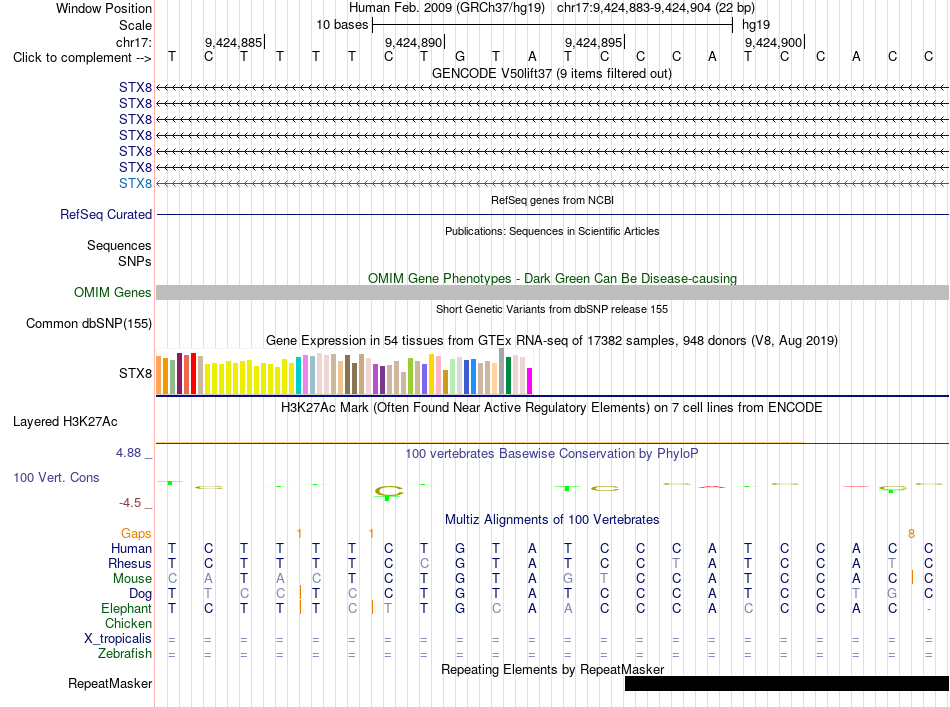Select the Mouse alignment row label

coord(132,579)
